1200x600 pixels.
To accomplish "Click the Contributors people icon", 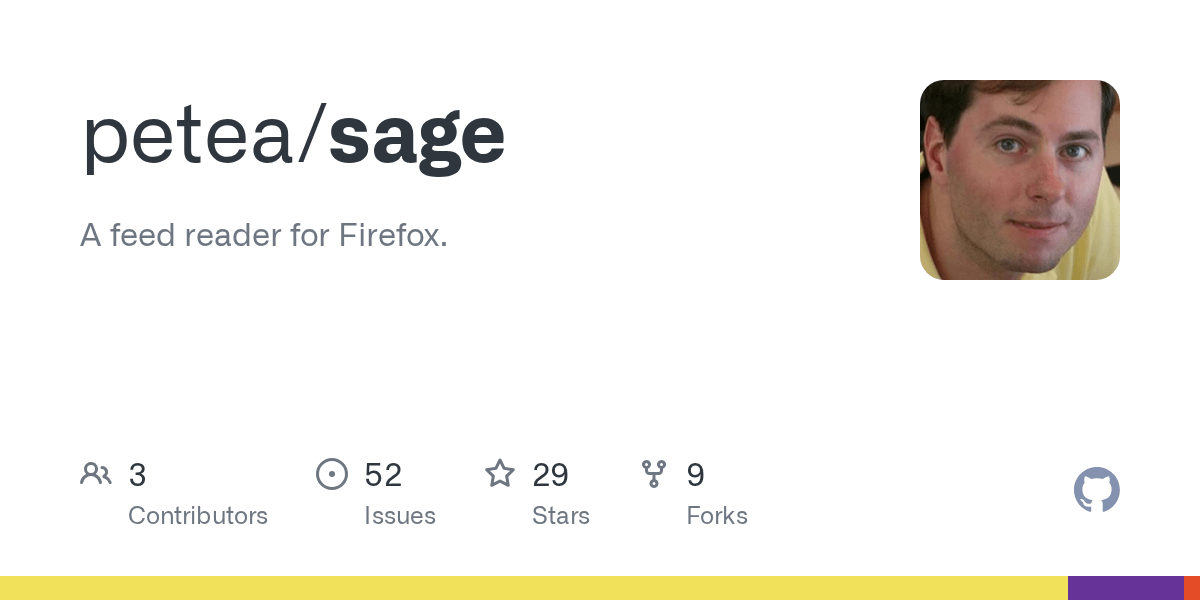I will point(96,473).
